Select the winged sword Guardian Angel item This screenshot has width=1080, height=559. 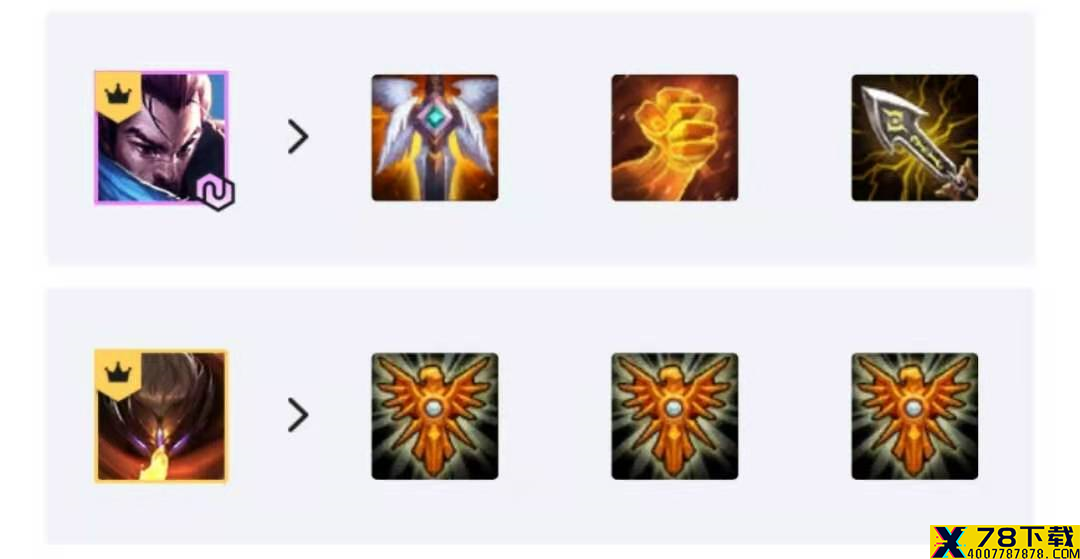tap(435, 138)
